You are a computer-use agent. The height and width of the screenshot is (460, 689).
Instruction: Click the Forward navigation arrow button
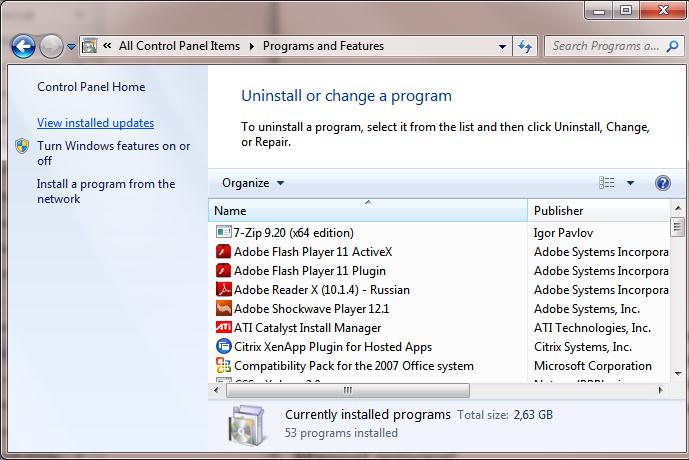pyautogui.click(x=51, y=46)
